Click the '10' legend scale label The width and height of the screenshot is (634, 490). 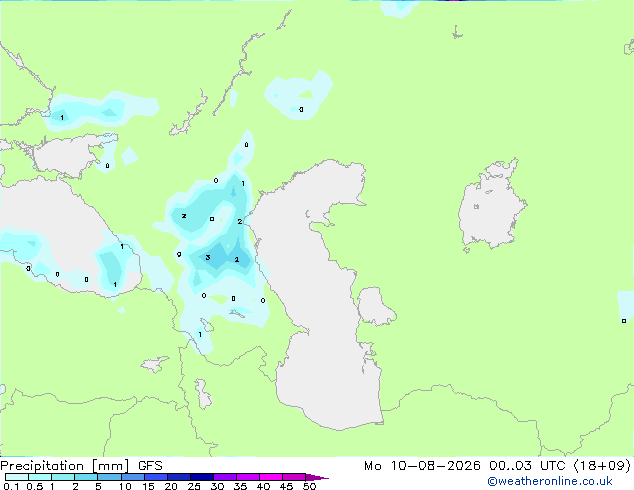[x=125, y=486]
